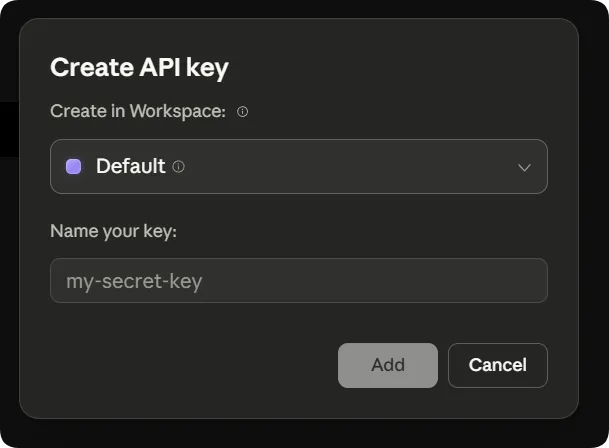Click the "Name your key:" label

113,231
